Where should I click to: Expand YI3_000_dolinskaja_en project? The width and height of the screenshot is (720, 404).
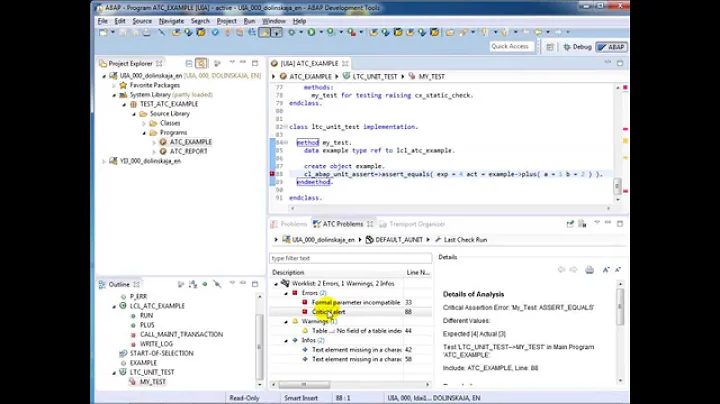[x=104, y=161]
